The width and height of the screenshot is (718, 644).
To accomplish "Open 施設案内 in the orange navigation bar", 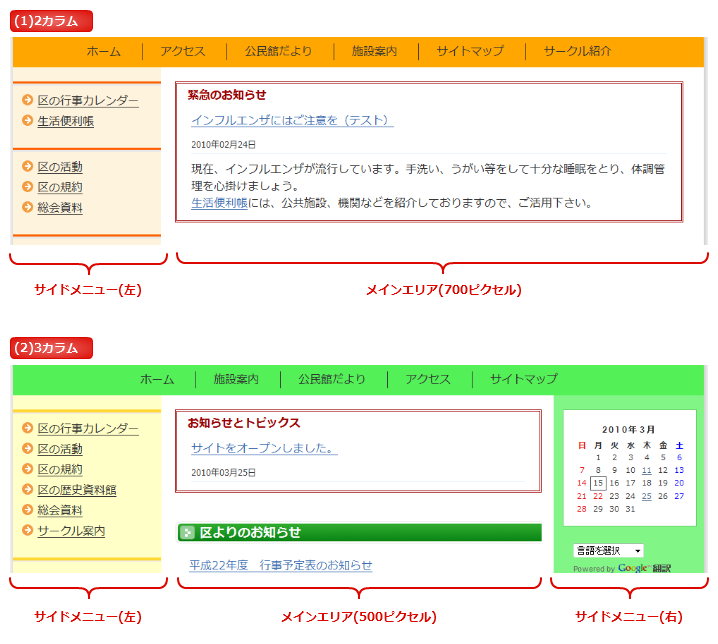I will coord(374,51).
